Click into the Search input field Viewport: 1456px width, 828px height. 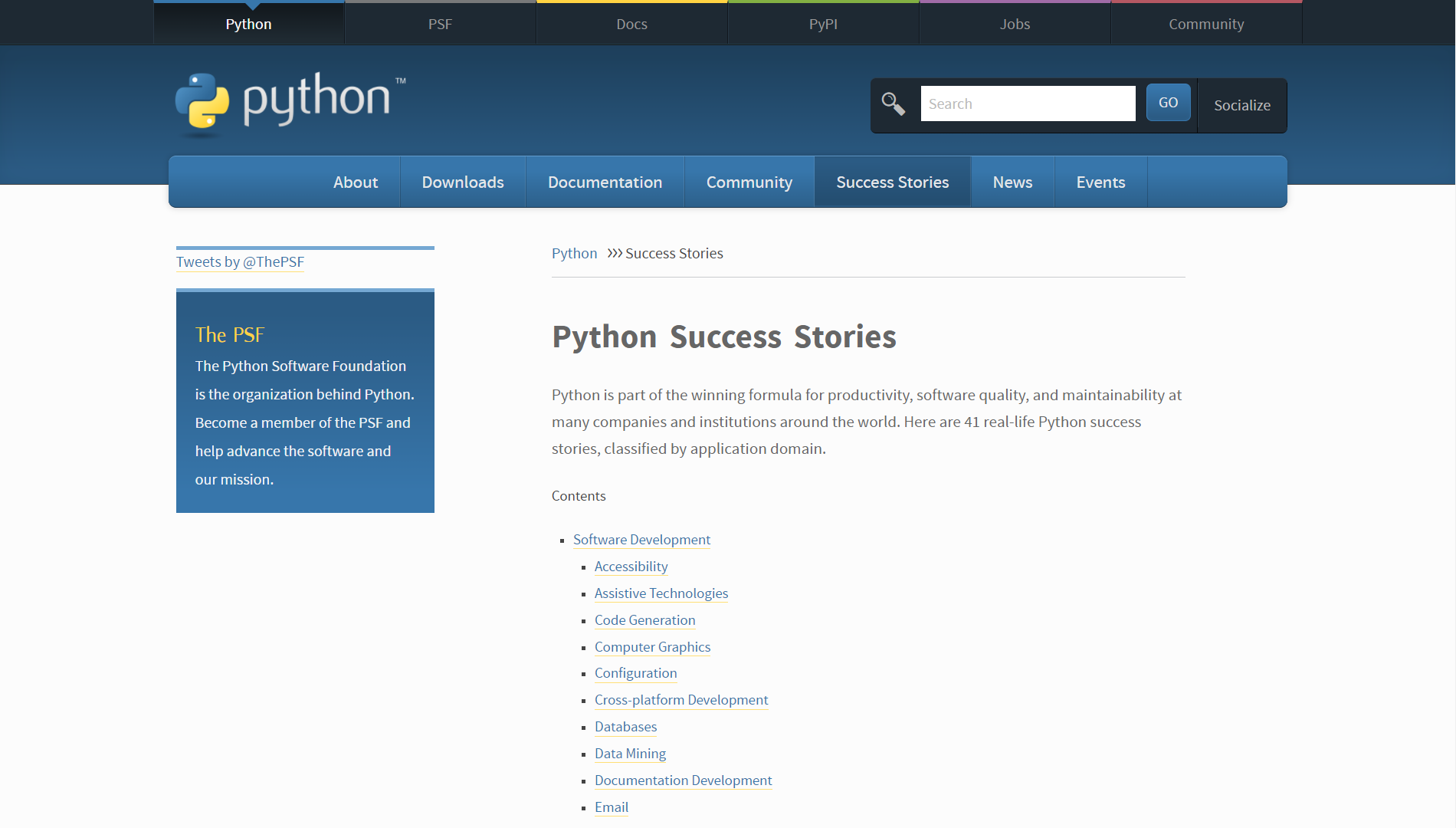[1028, 103]
